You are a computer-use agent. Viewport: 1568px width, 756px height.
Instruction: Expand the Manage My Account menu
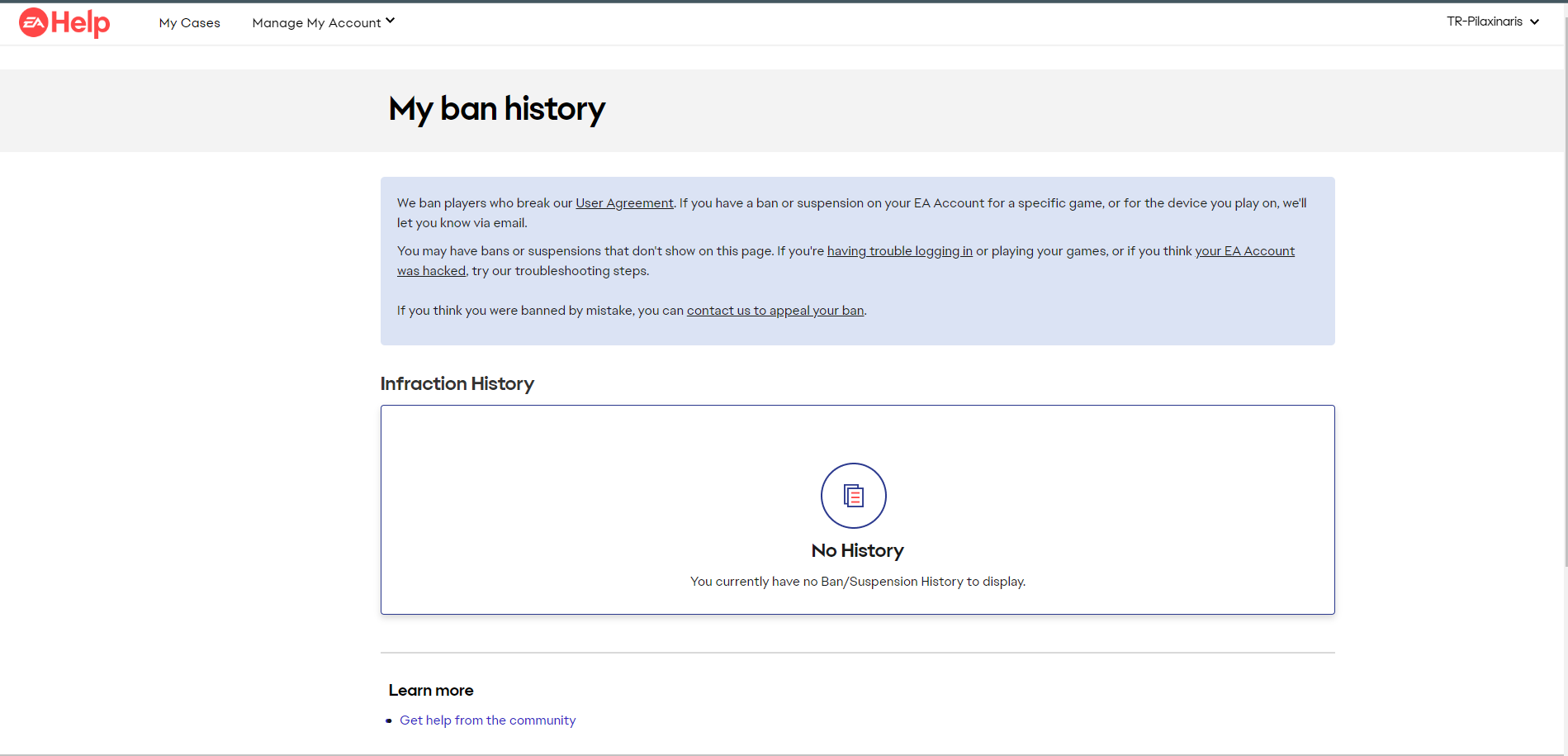click(x=324, y=23)
